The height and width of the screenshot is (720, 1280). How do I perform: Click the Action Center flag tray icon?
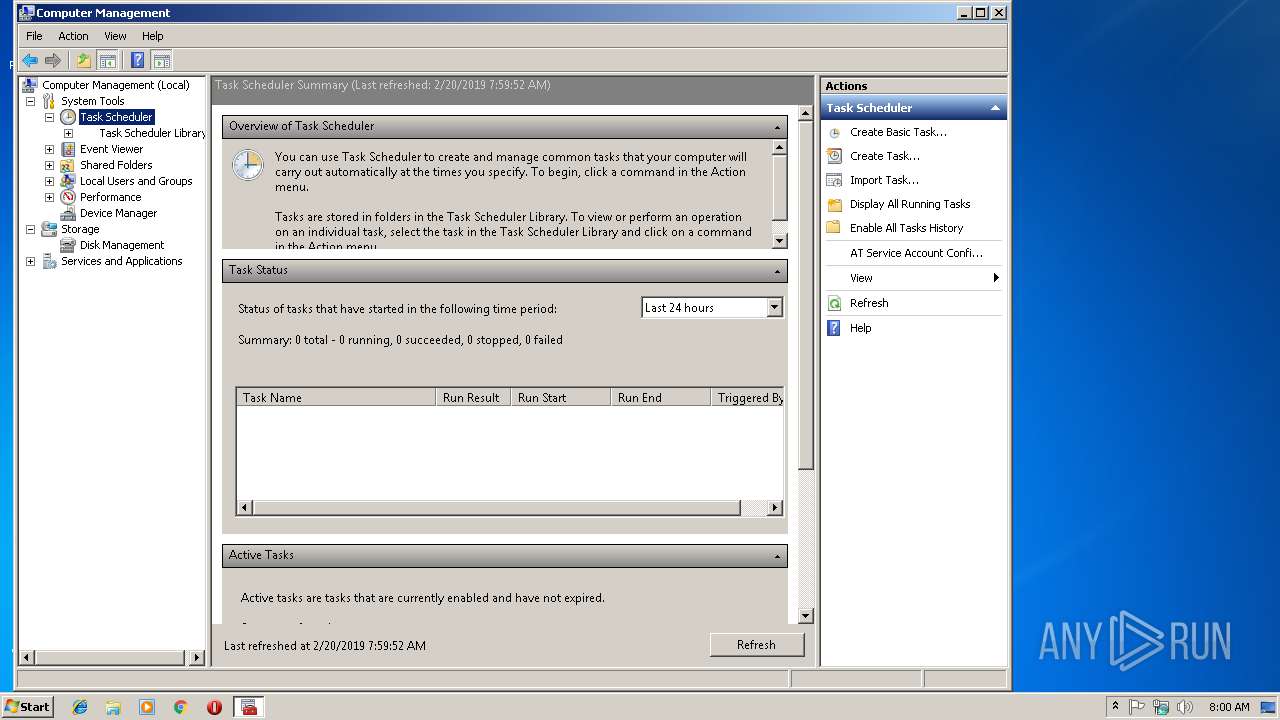[x=1137, y=707]
